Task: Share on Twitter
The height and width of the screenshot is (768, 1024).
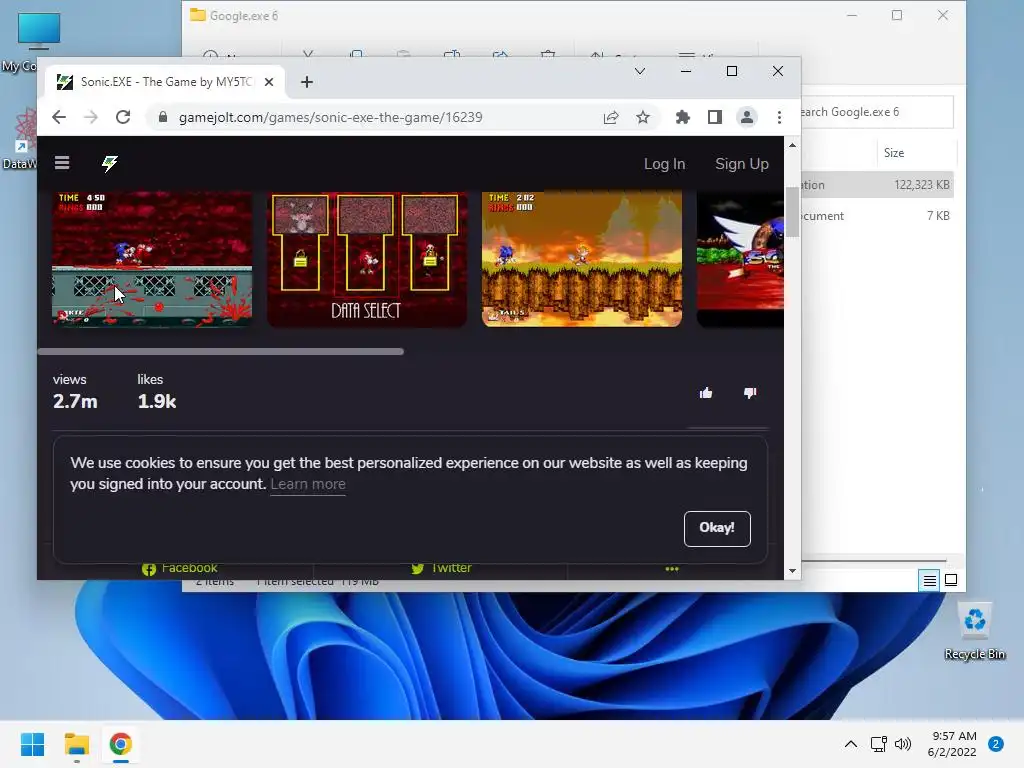Action: point(441,568)
